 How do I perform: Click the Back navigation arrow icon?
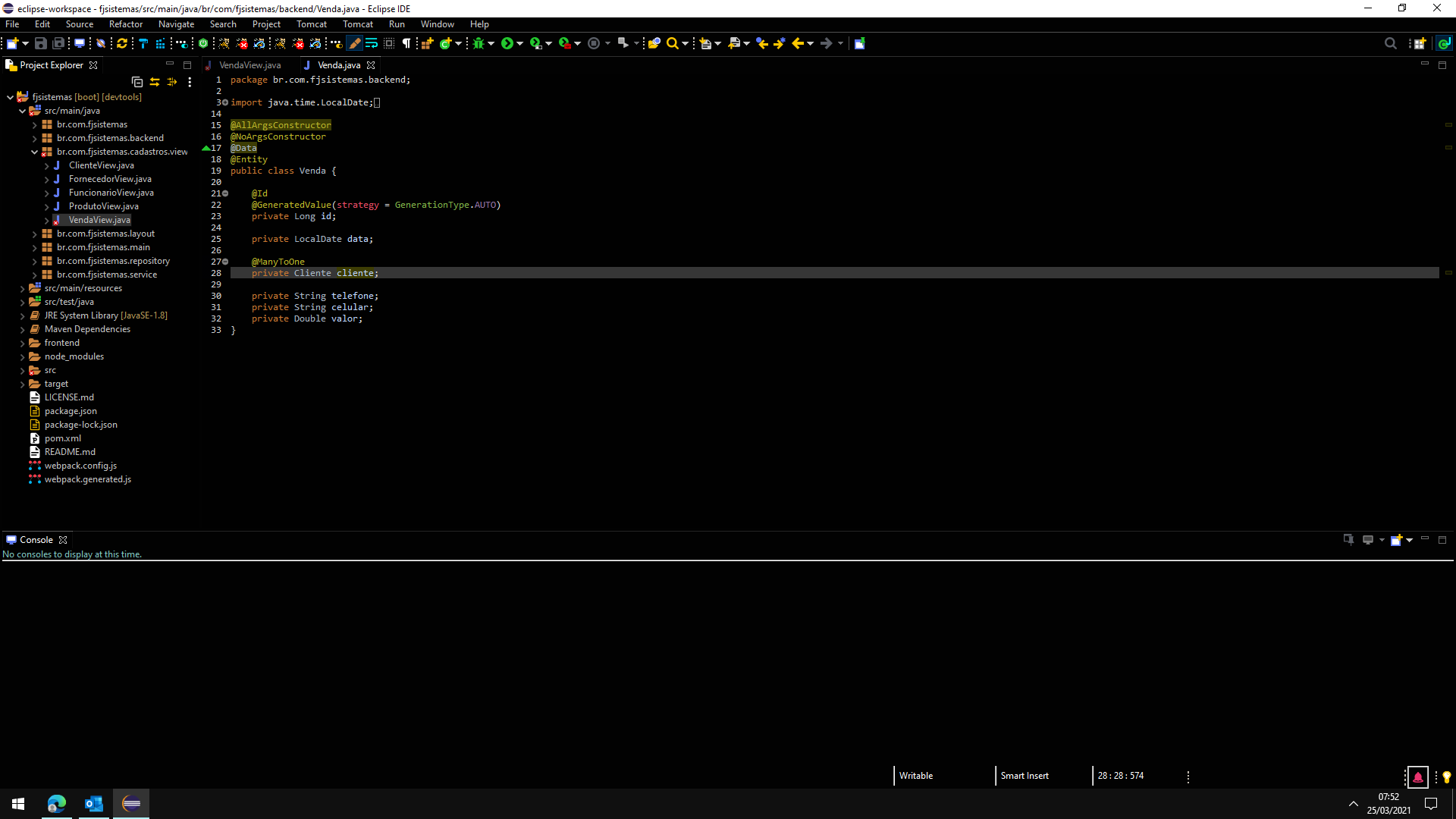797,43
